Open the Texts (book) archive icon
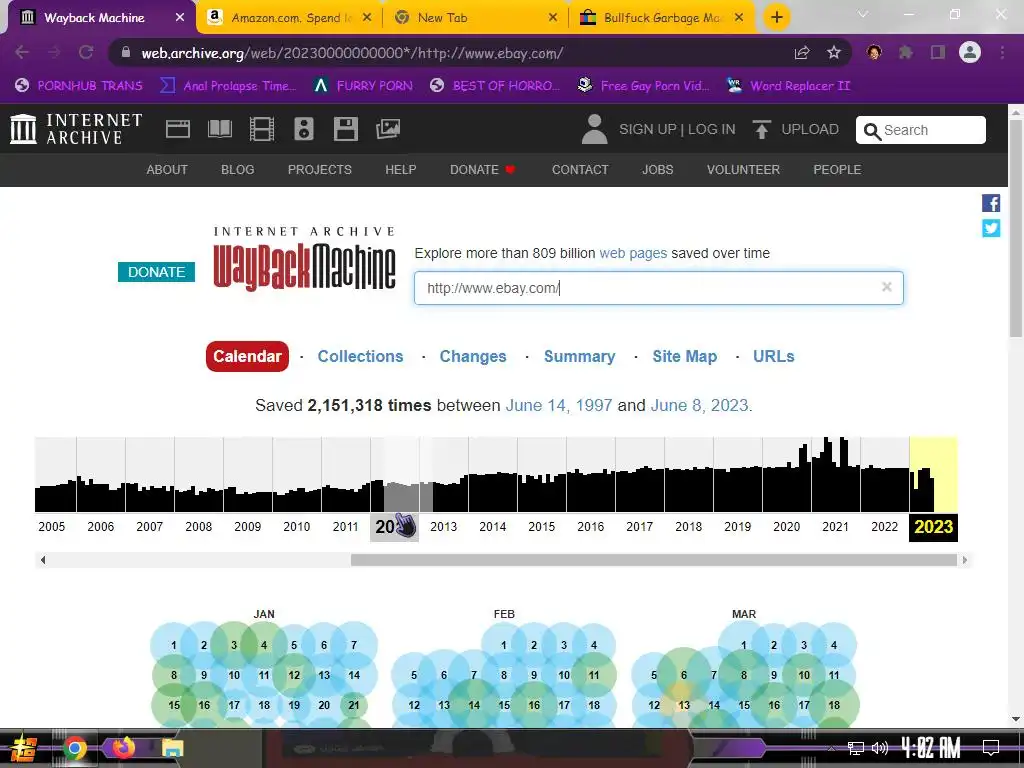Screen dimensions: 1024x768 (220, 129)
